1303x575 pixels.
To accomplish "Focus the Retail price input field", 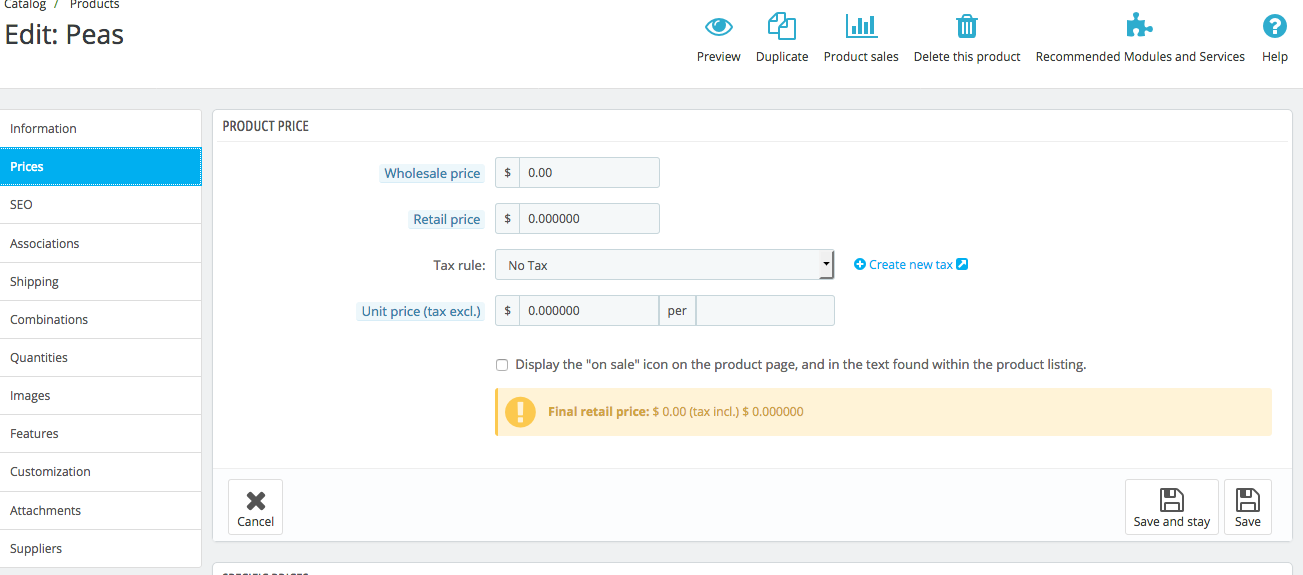I will (x=588, y=219).
